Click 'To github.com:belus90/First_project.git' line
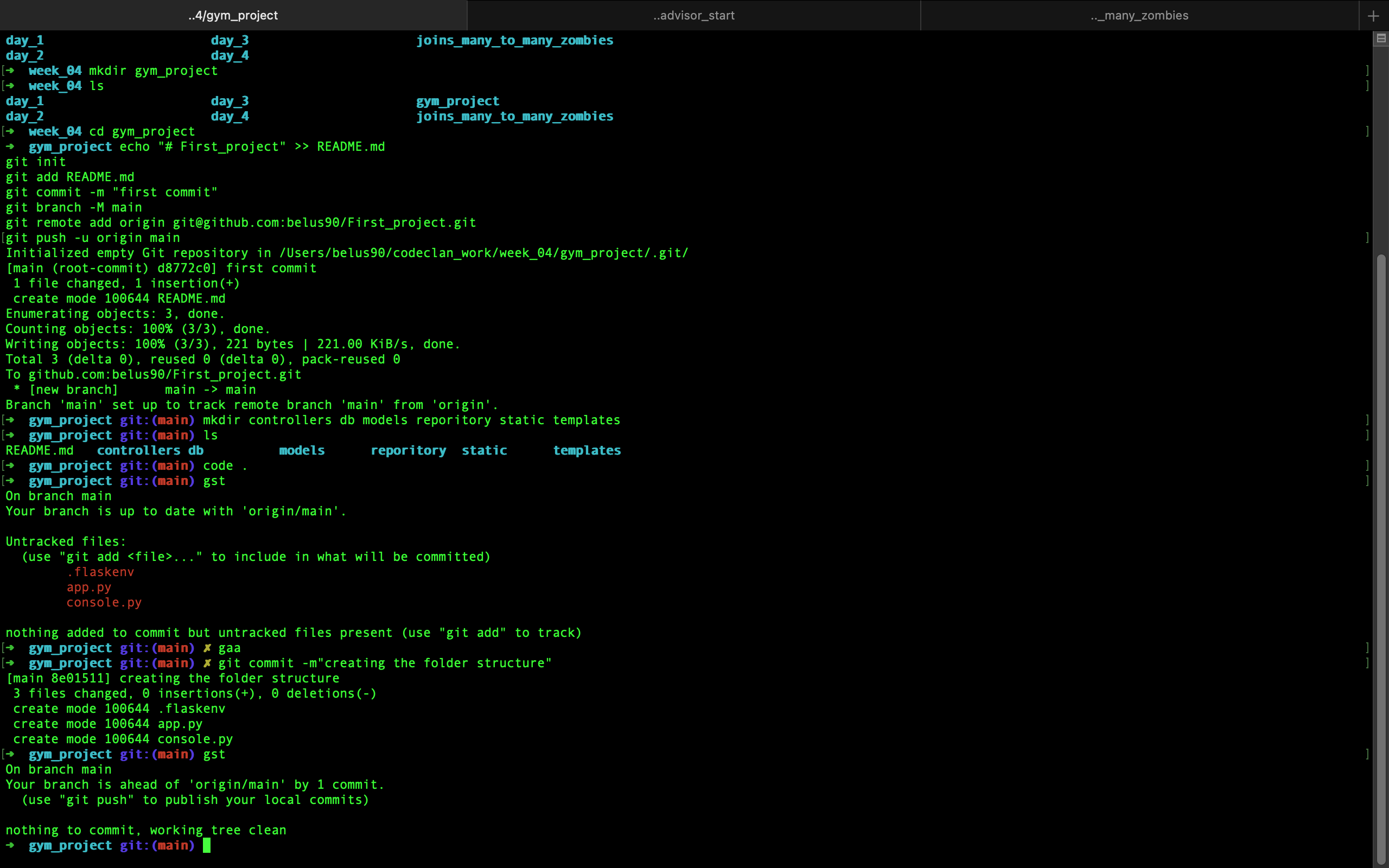The width and height of the screenshot is (1389, 868). [154, 374]
